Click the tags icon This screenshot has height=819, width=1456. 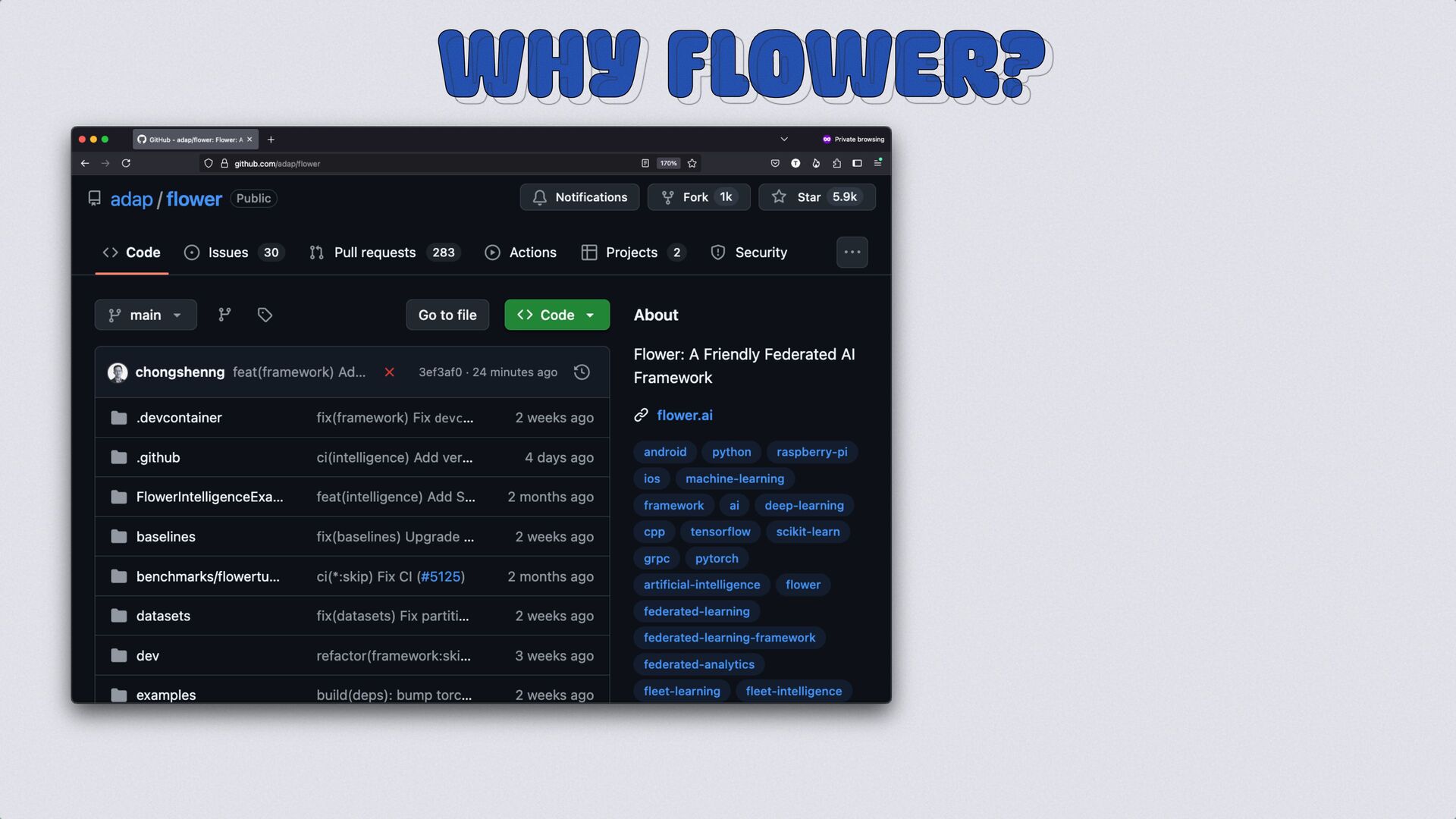coord(265,315)
